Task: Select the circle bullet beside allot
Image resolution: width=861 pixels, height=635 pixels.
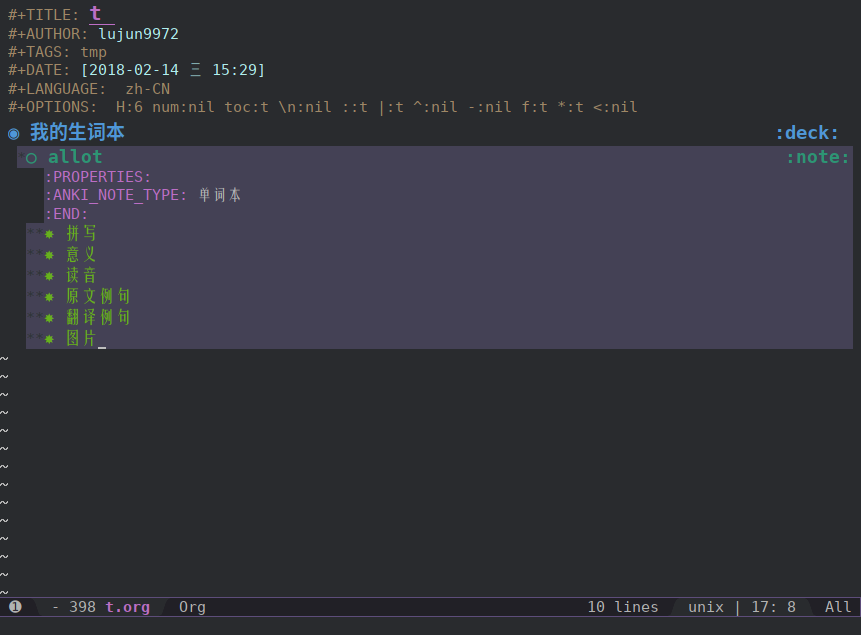Action: pyautogui.click(x=30, y=157)
